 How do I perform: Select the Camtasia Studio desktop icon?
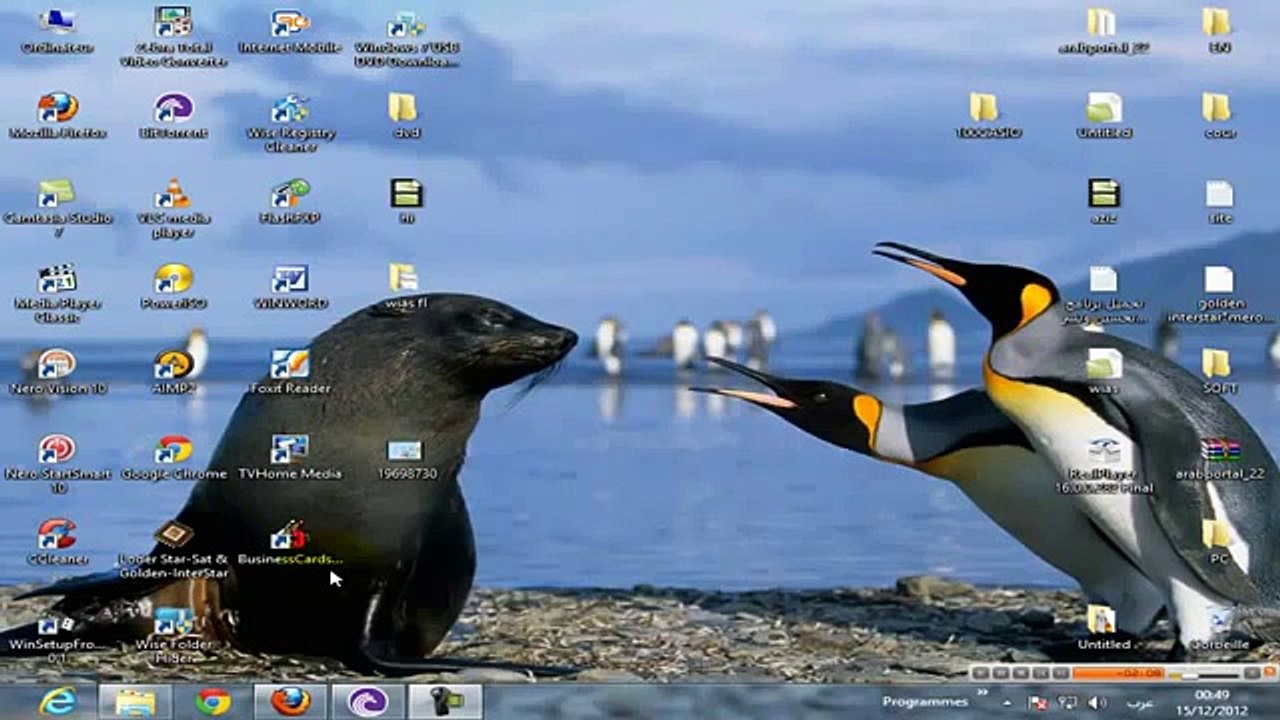pyautogui.click(x=57, y=195)
